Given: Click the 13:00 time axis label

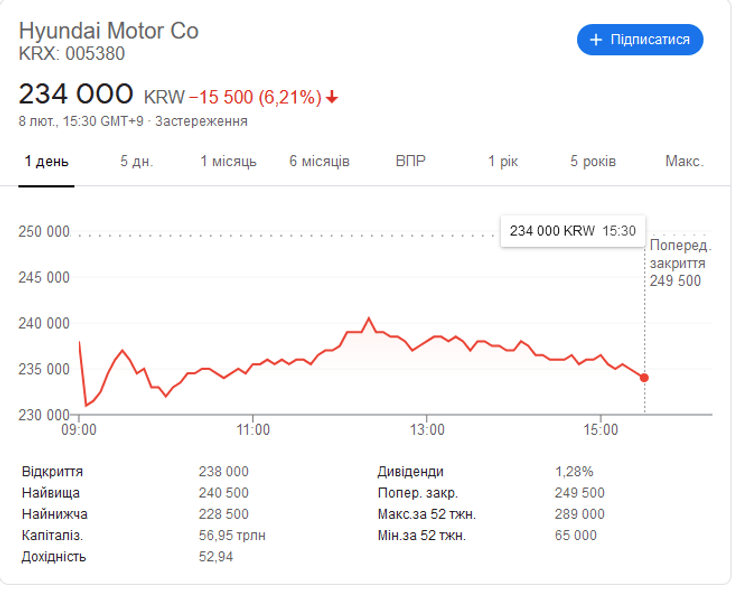Looking at the screenshot, I should pos(427,429).
